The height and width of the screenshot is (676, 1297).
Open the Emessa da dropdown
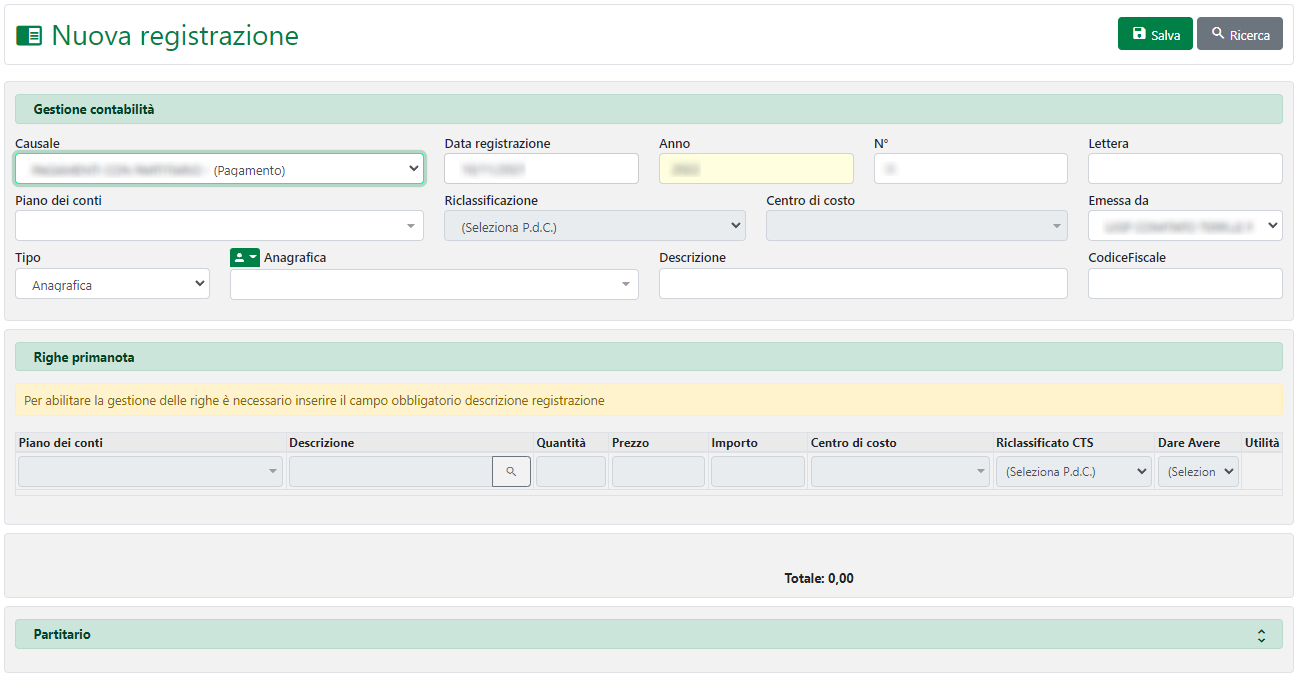(x=1184, y=226)
